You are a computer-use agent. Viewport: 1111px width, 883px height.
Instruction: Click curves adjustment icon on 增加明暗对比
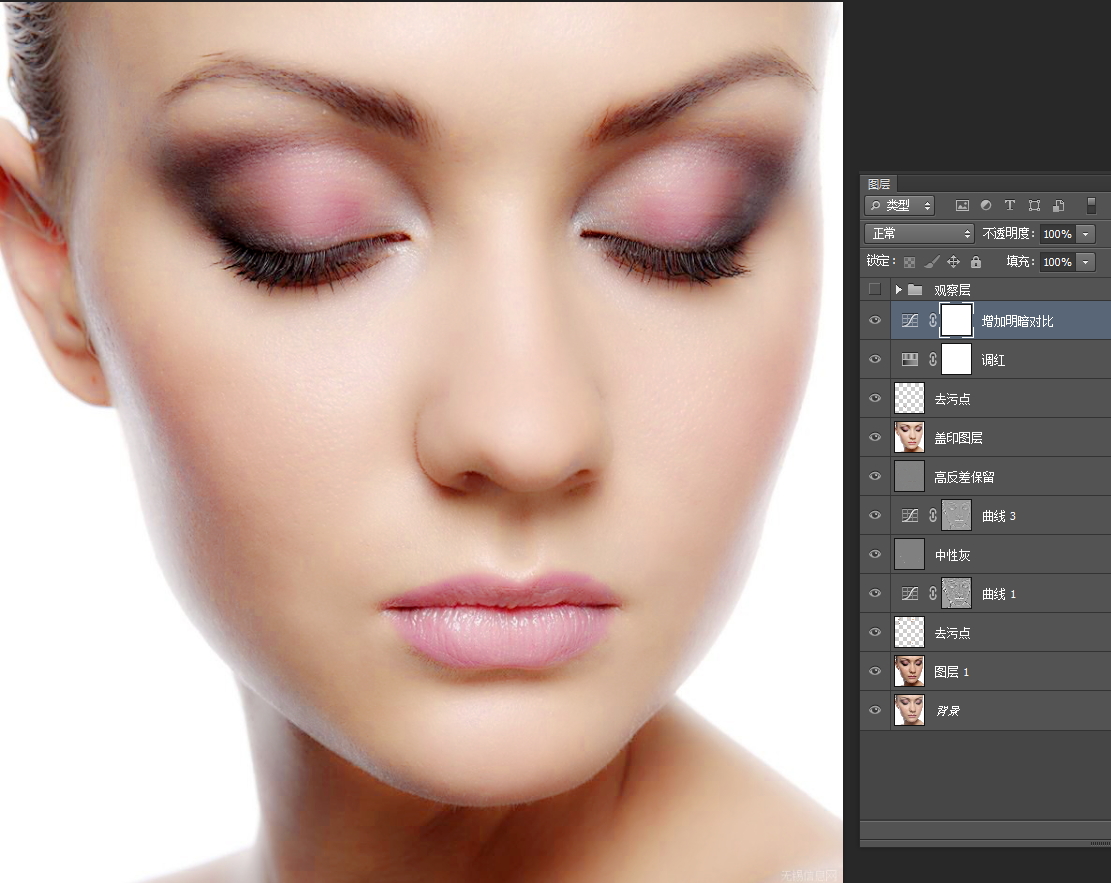(x=910, y=320)
